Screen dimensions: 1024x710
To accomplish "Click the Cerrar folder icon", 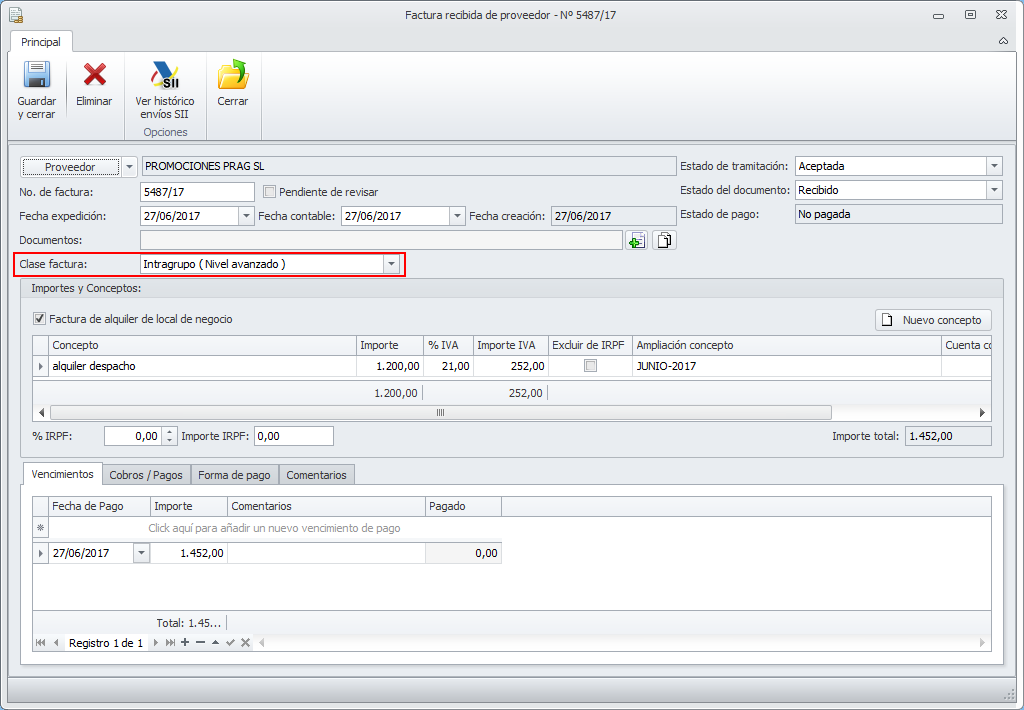I will [x=233, y=76].
